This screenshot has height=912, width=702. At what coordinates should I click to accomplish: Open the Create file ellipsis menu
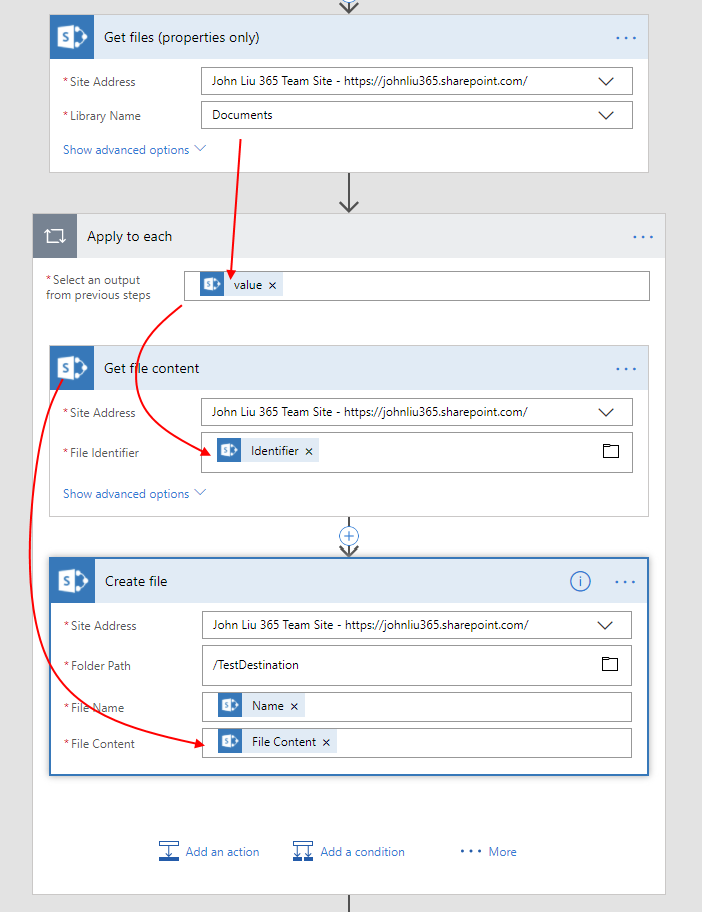click(x=626, y=582)
